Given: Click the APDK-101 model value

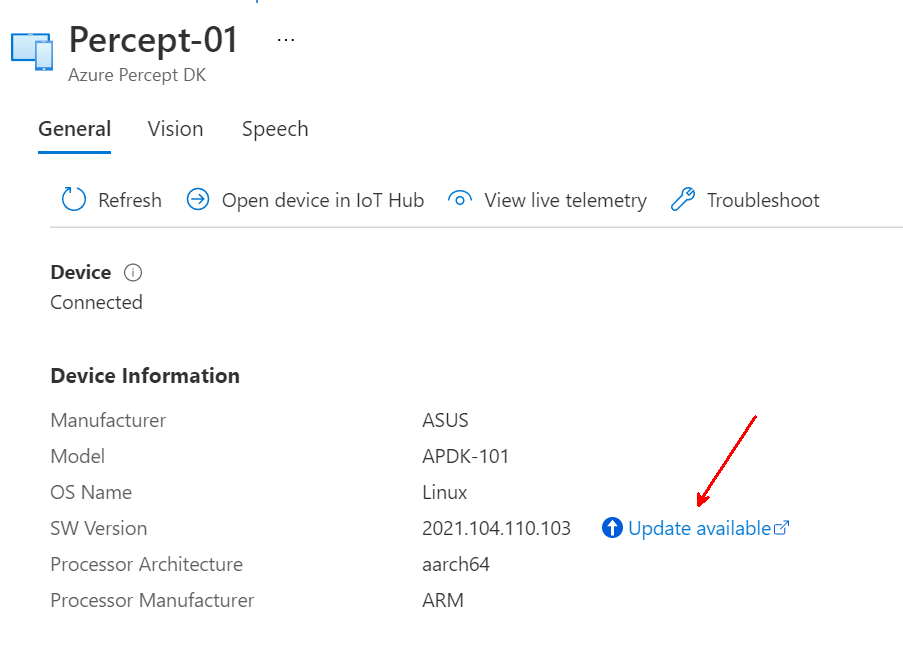Looking at the screenshot, I should (465, 457).
